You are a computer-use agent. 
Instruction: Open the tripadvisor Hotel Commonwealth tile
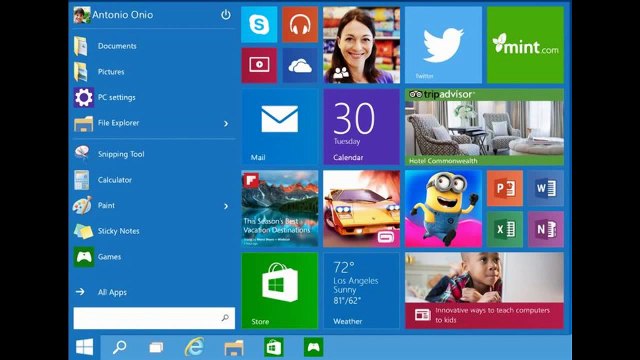coord(484,127)
